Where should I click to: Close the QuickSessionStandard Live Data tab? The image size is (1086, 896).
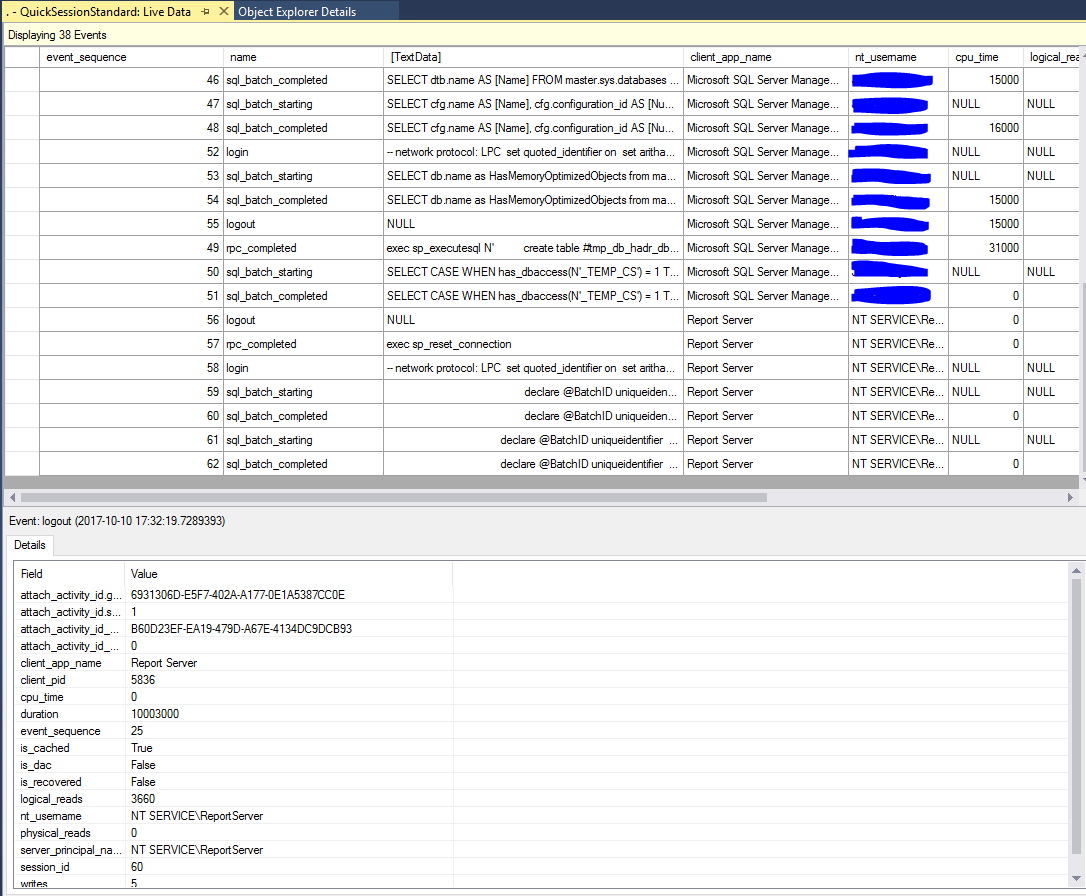pyautogui.click(x=222, y=12)
